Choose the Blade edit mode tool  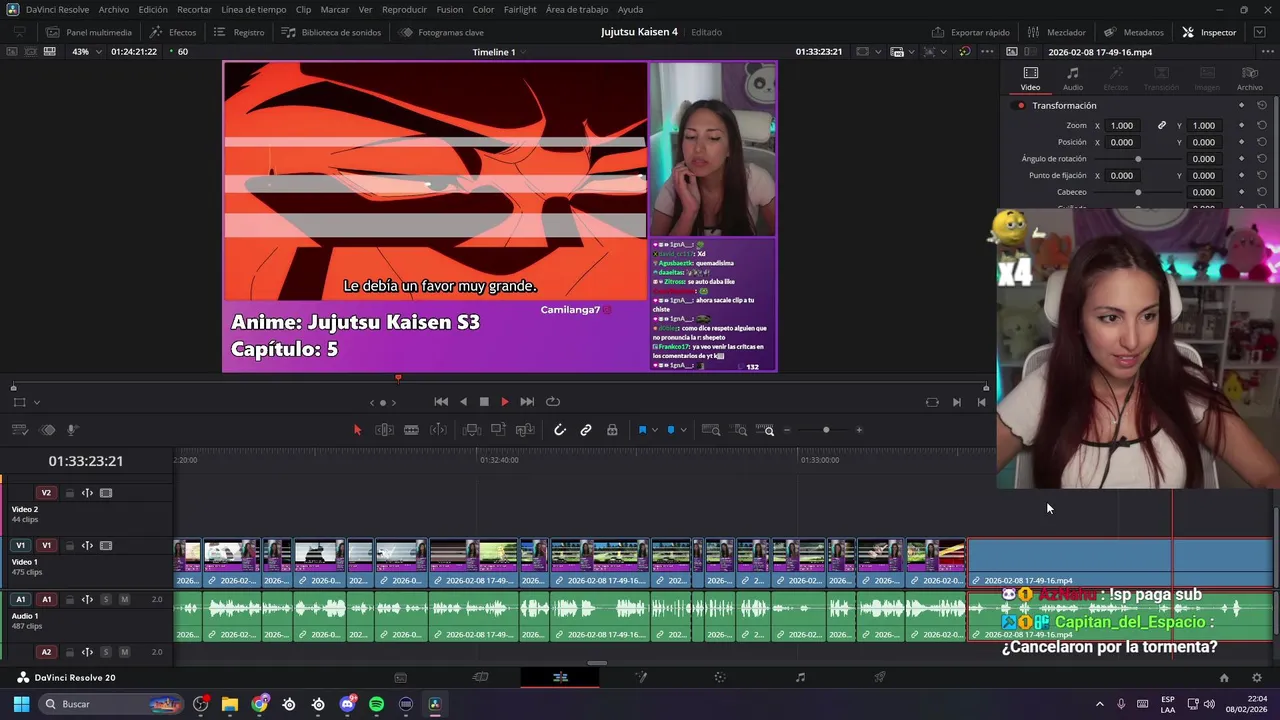411,430
